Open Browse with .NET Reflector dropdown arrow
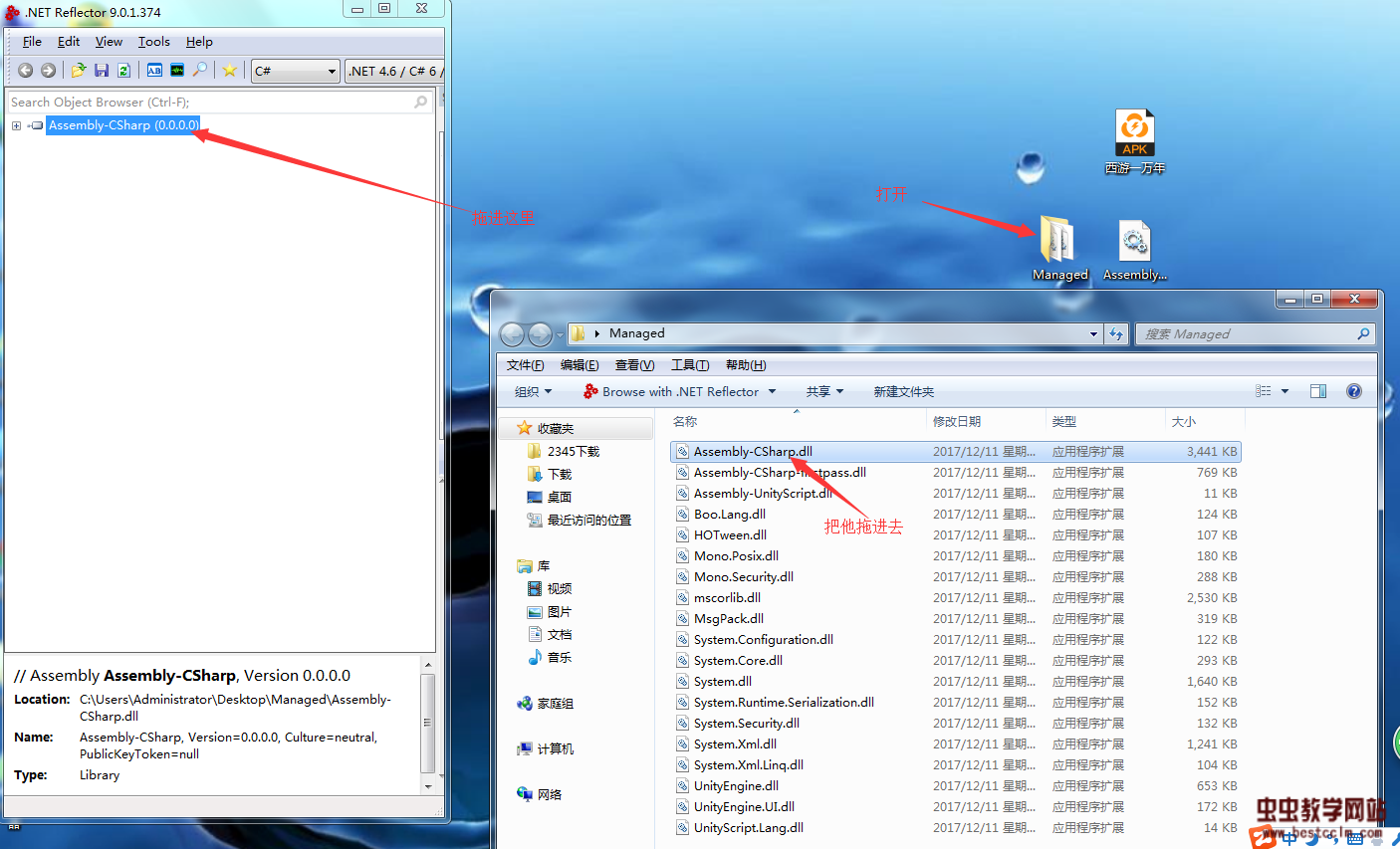The width and height of the screenshot is (1400, 849). click(x=772, y=391)
